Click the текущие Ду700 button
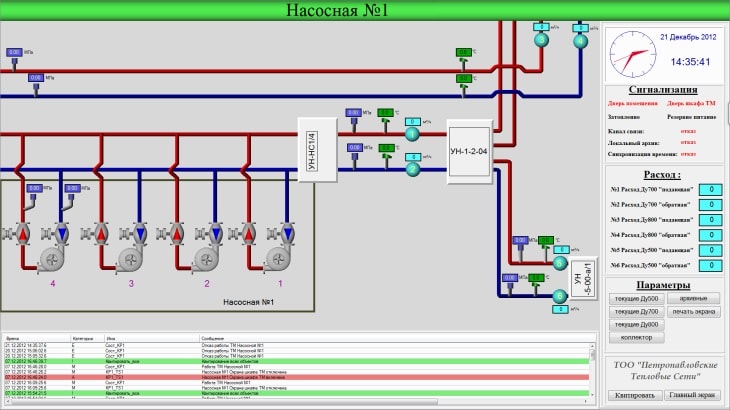This screenshot has height=410, width=730. tap(636, 312)
